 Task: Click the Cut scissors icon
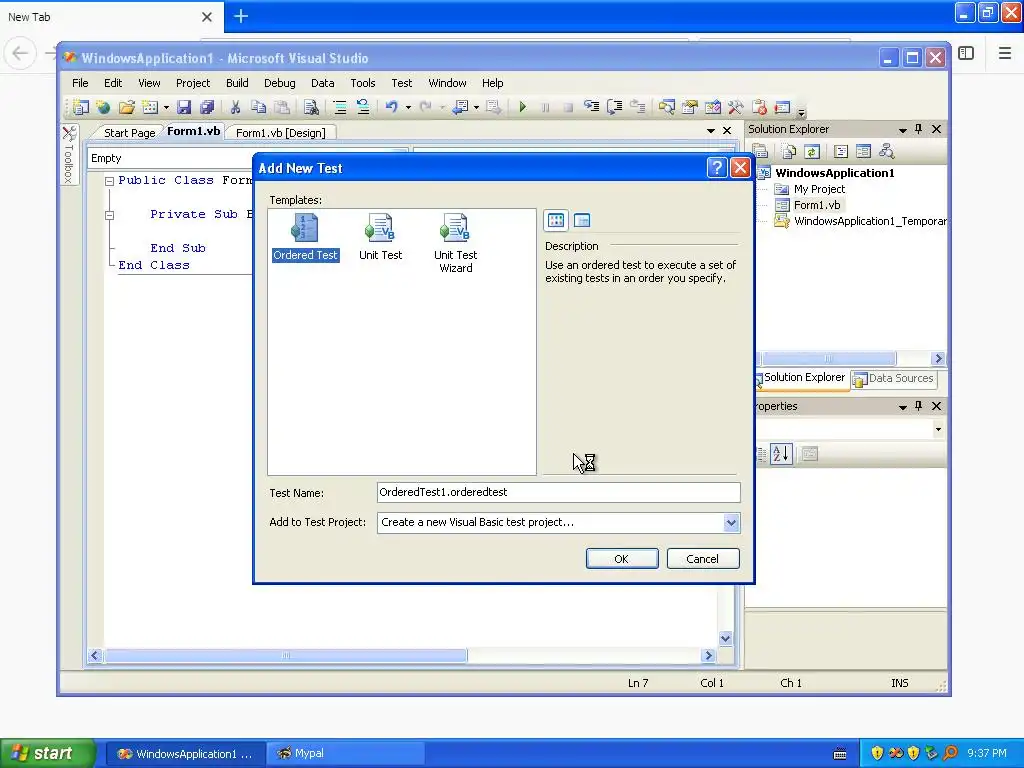[x=235, y=107]
